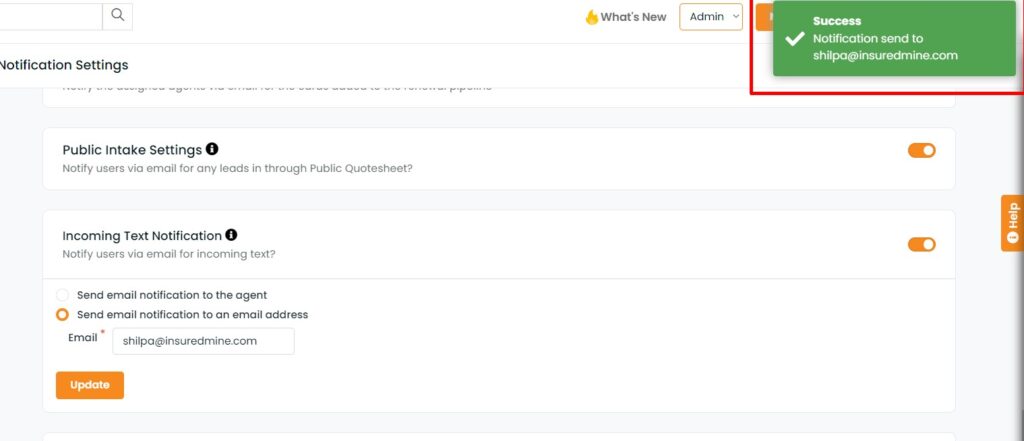Viewport: 1024px width, 441px height.
Task: Click the What's New link
Action: click(x=633, y=17)
